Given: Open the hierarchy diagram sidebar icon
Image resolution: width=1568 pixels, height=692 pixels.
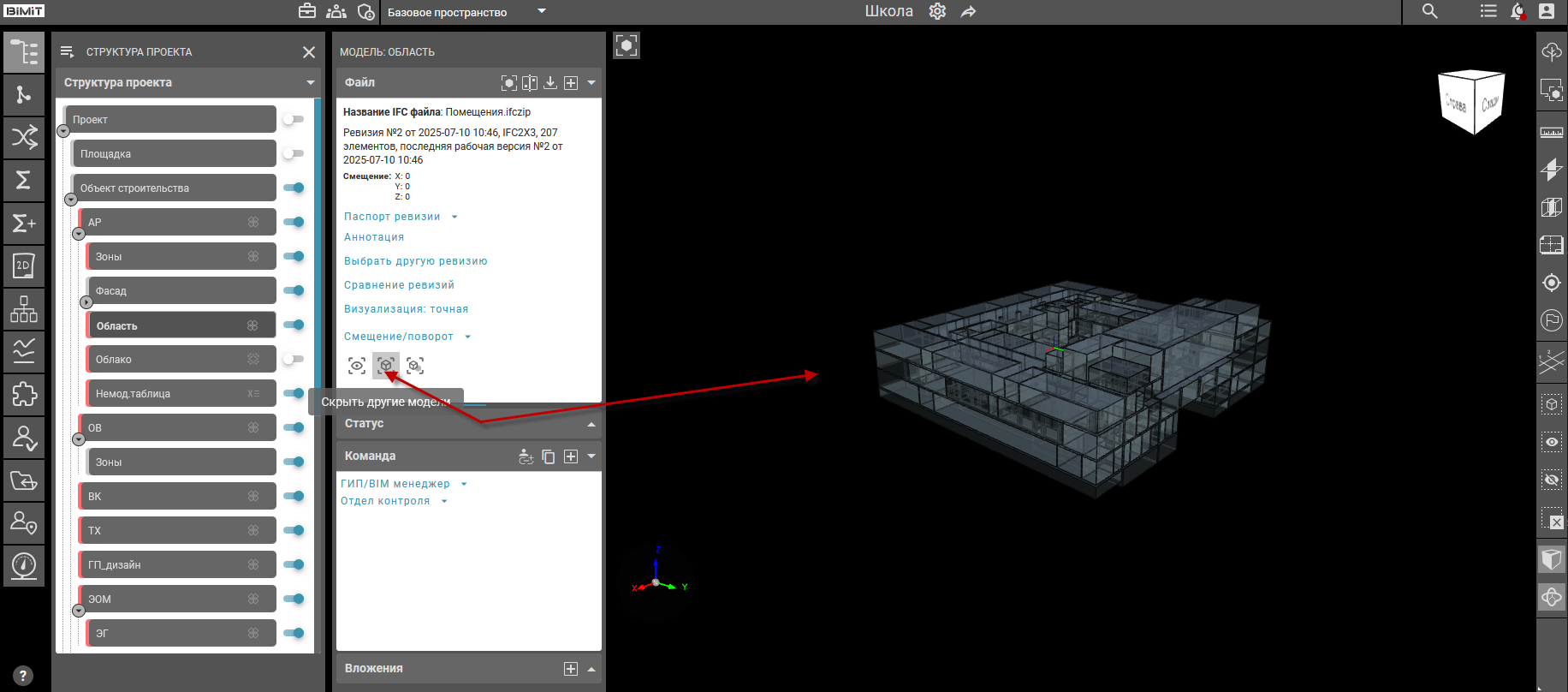Looking at the screenshot, I should [x=24, y=308].
